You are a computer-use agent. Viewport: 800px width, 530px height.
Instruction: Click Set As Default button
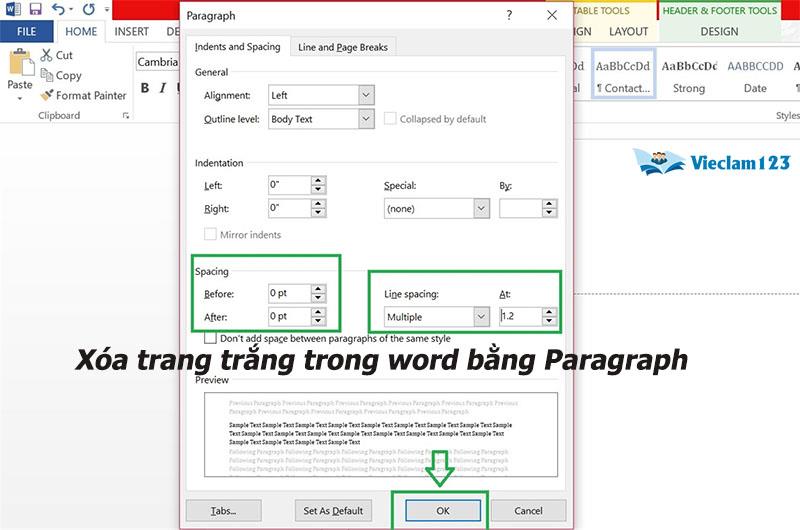coord(333,510)
